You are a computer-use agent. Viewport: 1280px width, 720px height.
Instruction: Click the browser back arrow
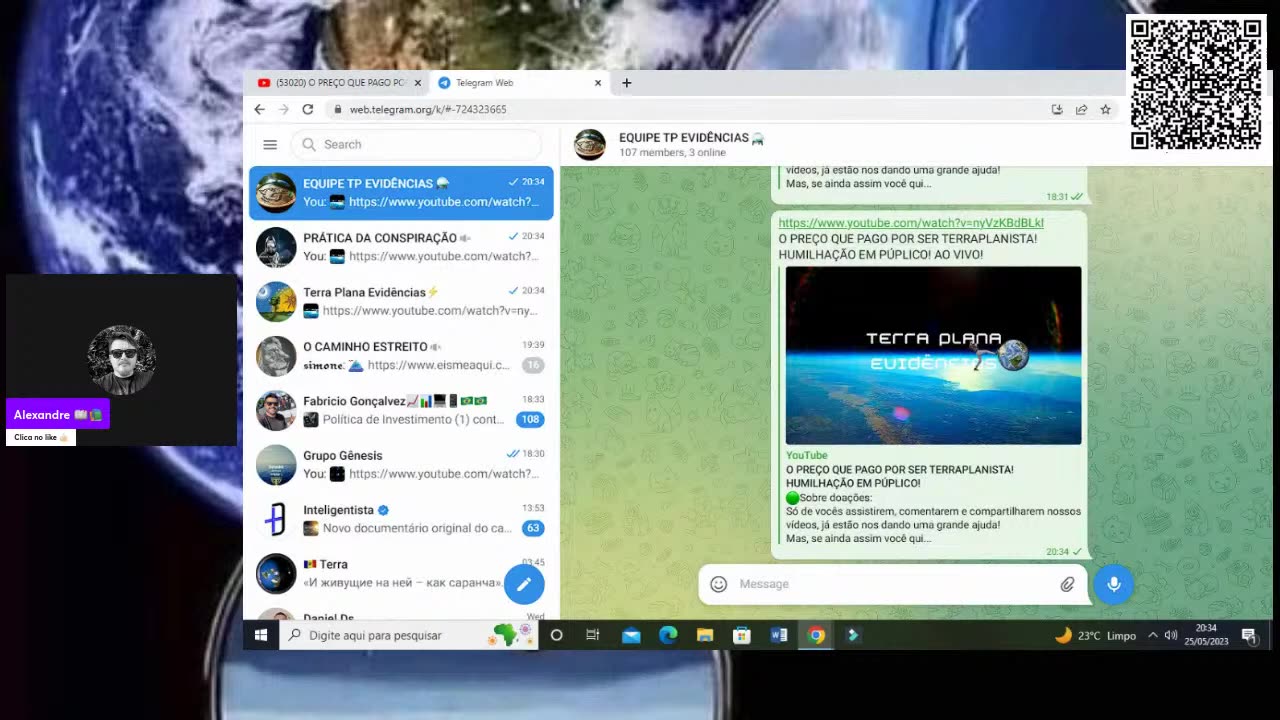point(260,109)
